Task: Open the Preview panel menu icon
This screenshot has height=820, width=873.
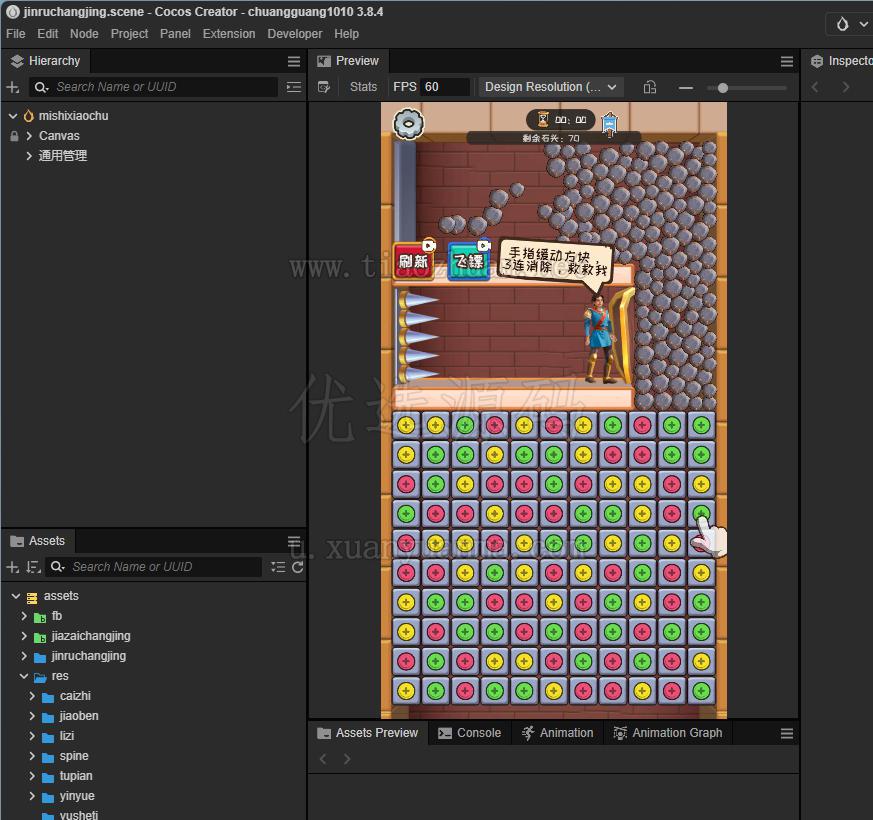Action: point(787,61)
